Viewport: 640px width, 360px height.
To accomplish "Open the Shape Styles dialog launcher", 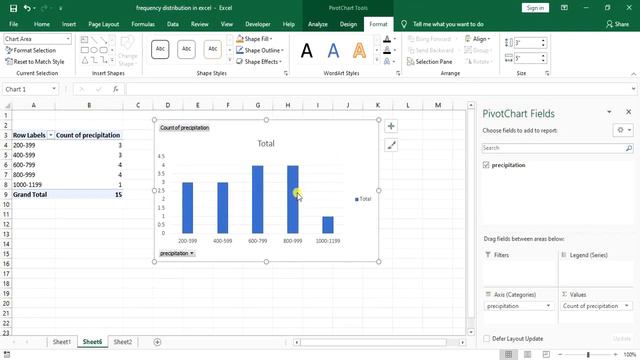I will [x=286, y=73].
